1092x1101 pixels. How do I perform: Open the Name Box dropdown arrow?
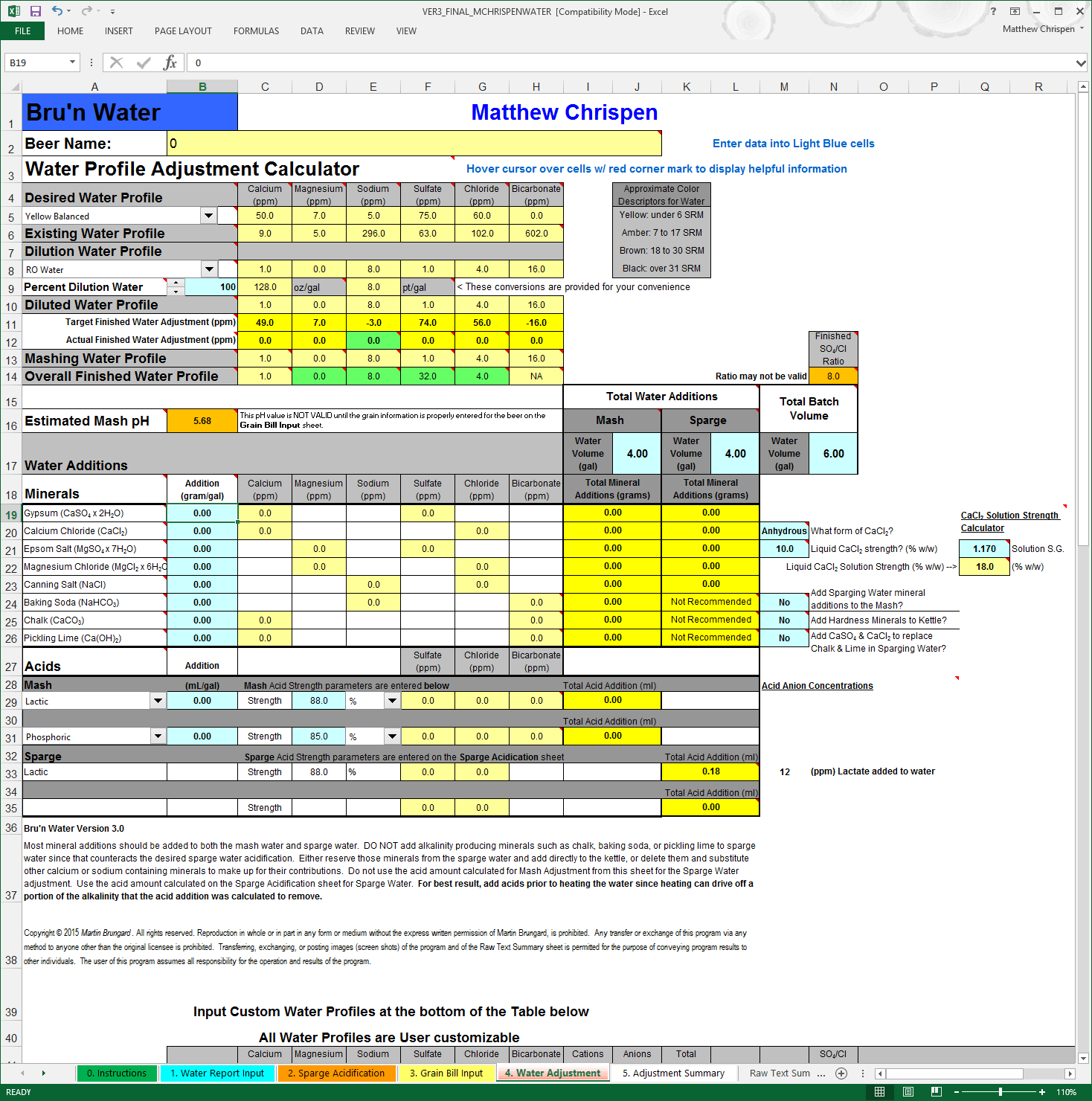tap(71, 62)
